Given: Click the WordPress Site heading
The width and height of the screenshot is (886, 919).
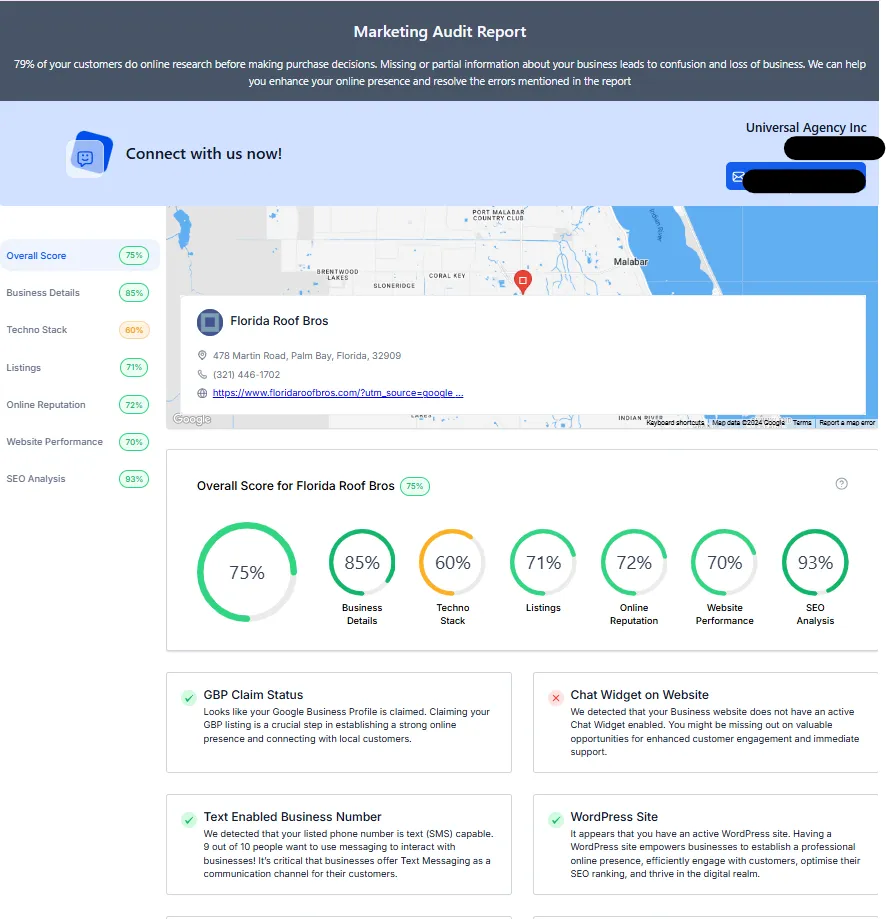Looking at the screenshot, I should (x=614, y=816).
